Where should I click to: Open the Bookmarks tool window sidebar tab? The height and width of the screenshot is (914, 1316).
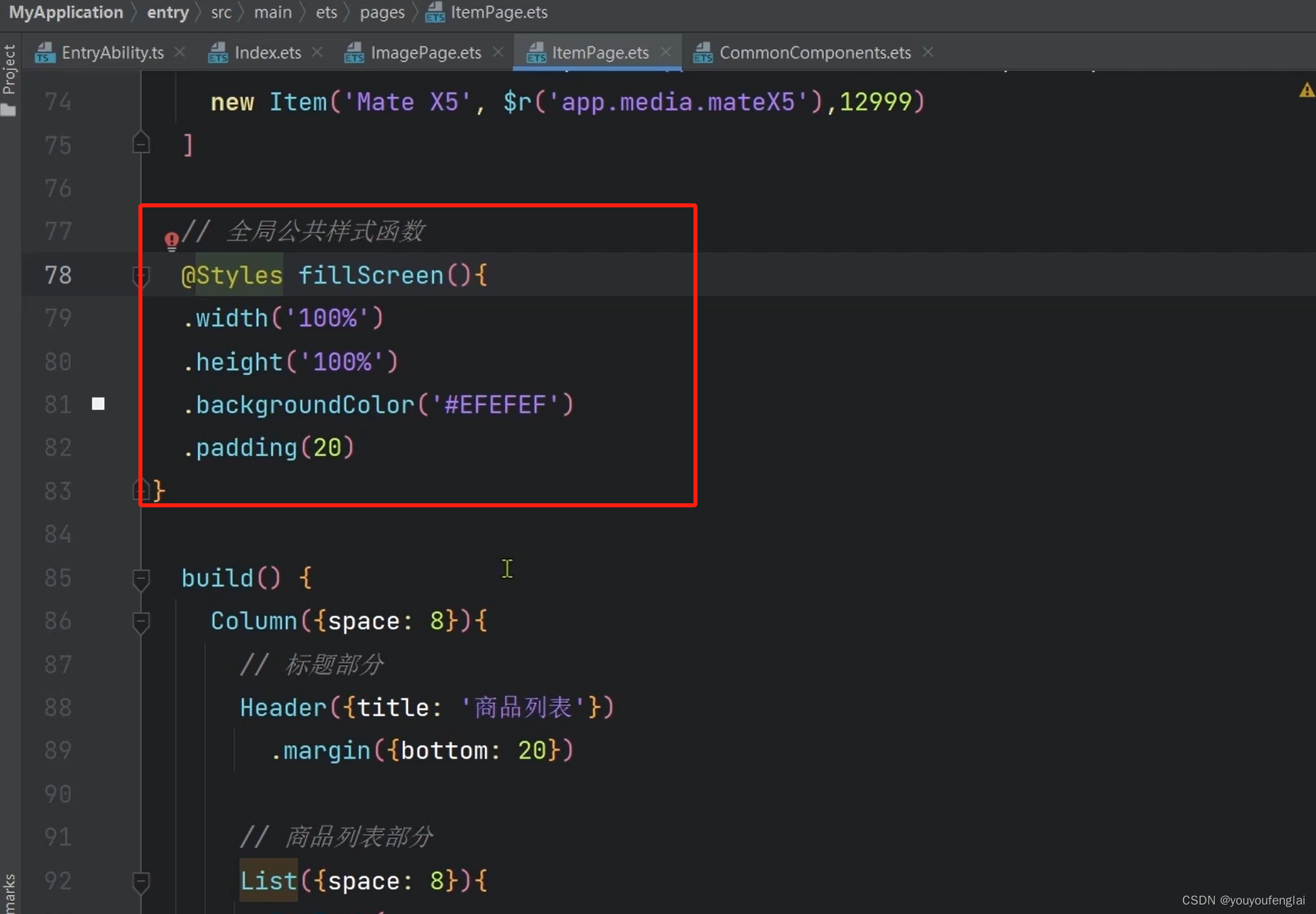pyautogui.click(x=9, y=893)
